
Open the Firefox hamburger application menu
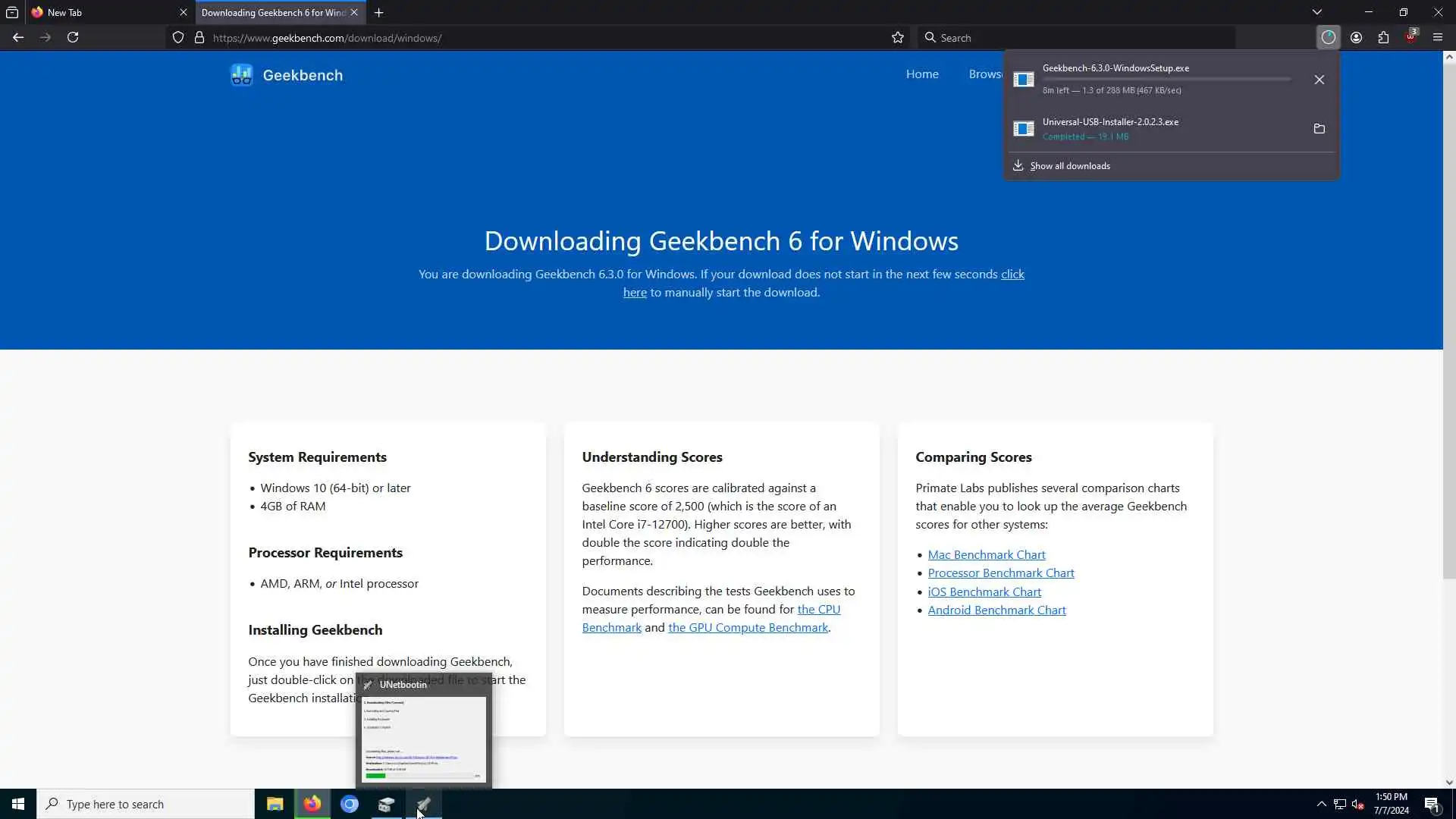click(1438, 37)
